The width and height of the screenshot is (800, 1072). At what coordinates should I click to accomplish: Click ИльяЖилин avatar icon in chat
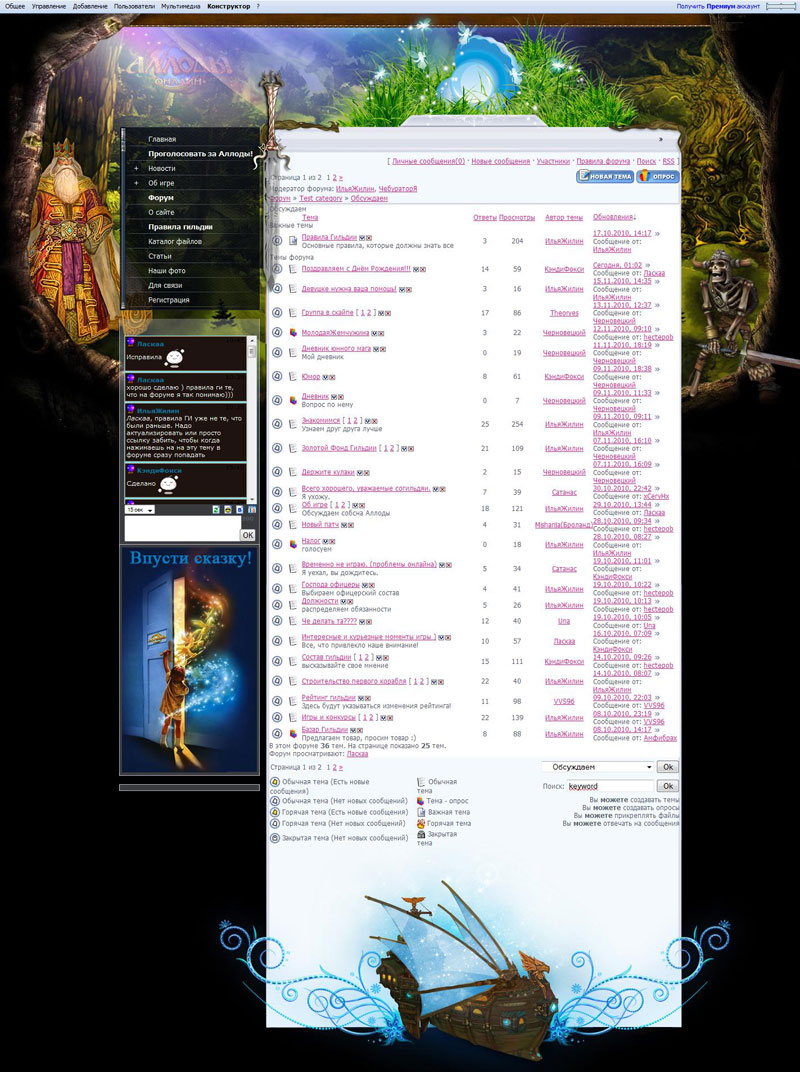pyautogui.click(x=131, y=410)
